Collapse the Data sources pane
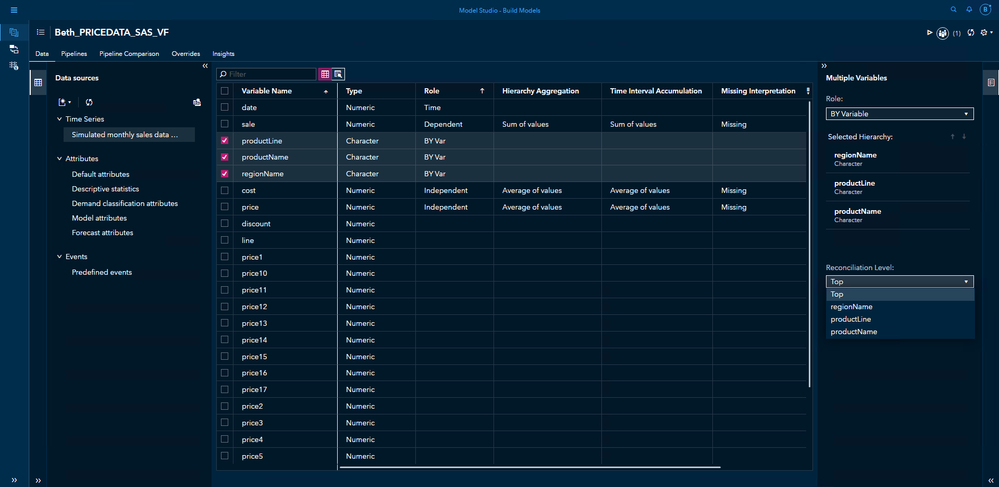The width and height of the screenshot is (999, 487). (205, 66)
